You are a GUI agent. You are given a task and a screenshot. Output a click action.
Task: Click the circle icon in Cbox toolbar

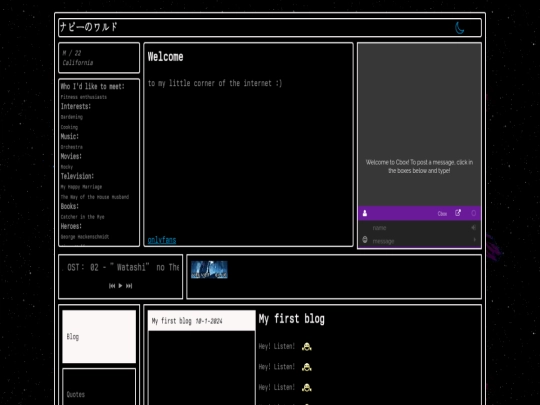[x=474, y=213]
